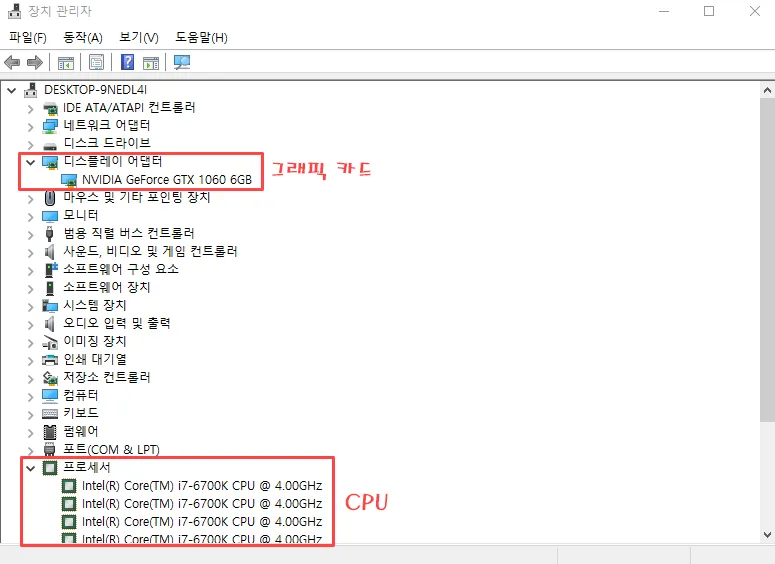Select the 포트(COM & LPT) label
Screen dimensions: 775x564
tap(111, 449)
